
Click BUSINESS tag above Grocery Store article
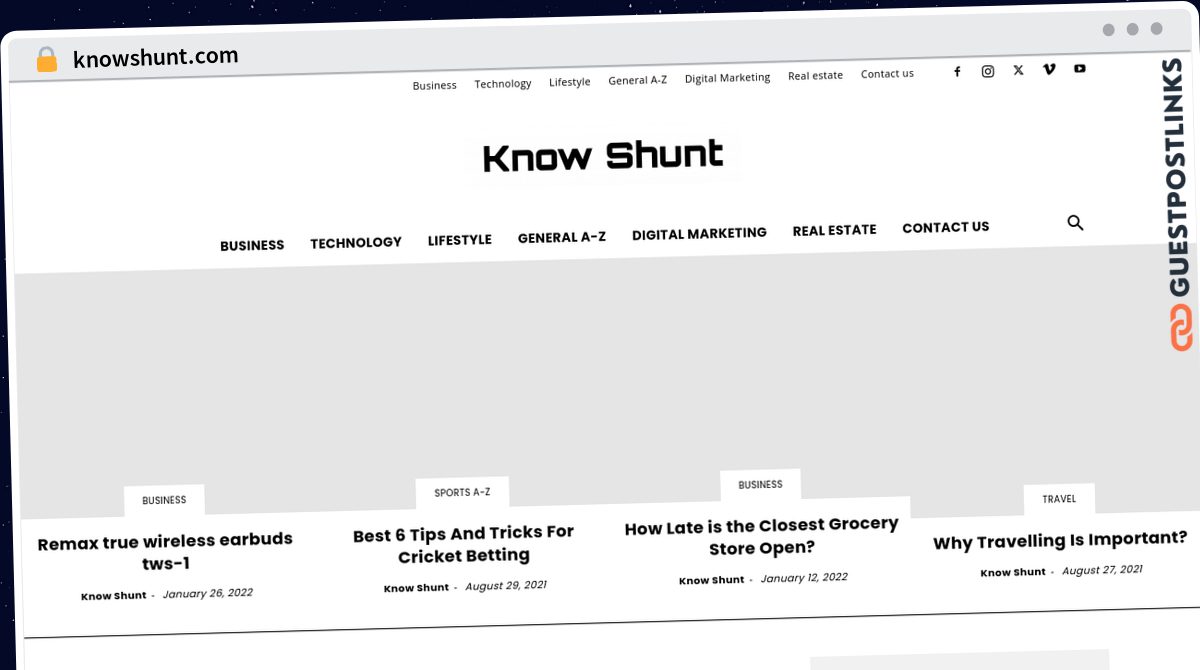(760, 485)
